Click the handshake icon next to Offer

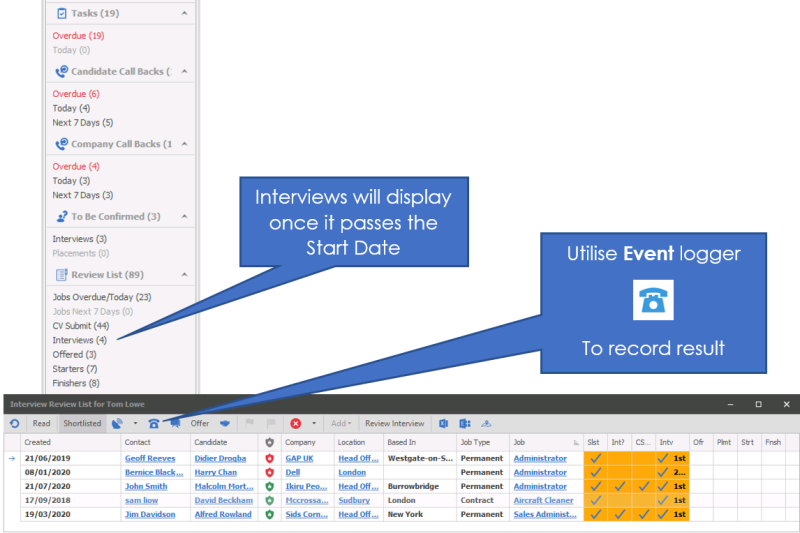click(x=225, y=423)
